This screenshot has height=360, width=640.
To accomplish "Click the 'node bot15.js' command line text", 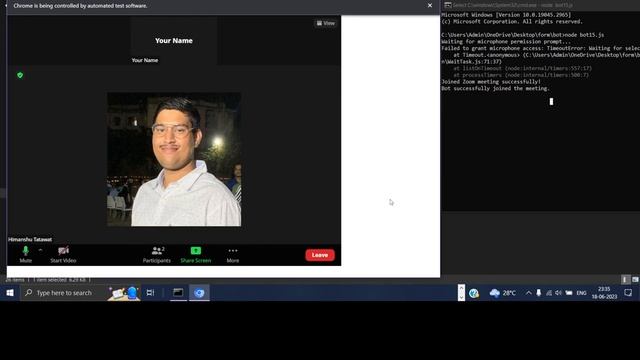I will click(x=584, y=35).
